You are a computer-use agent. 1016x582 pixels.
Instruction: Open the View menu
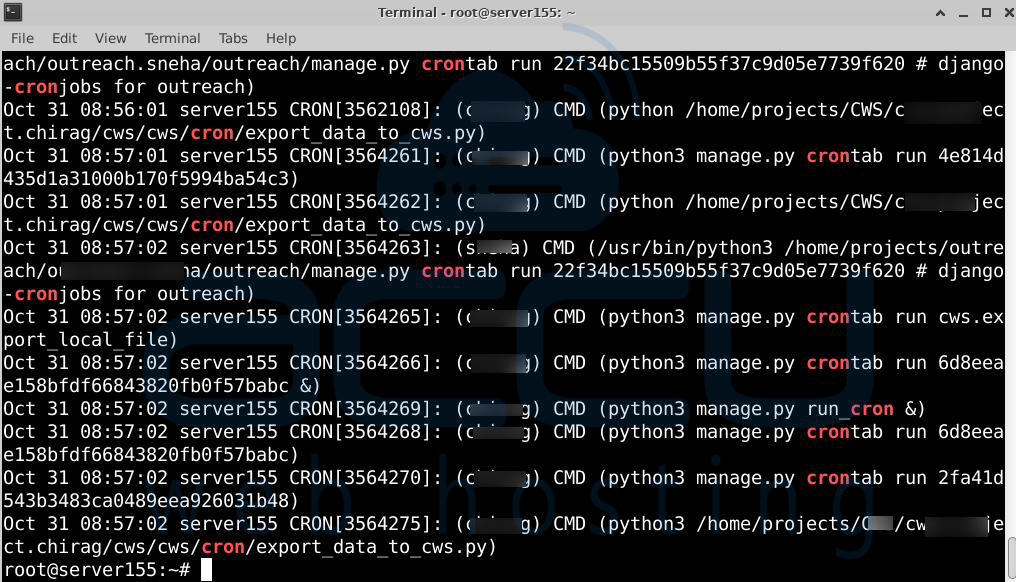click(x=110, y=38)
